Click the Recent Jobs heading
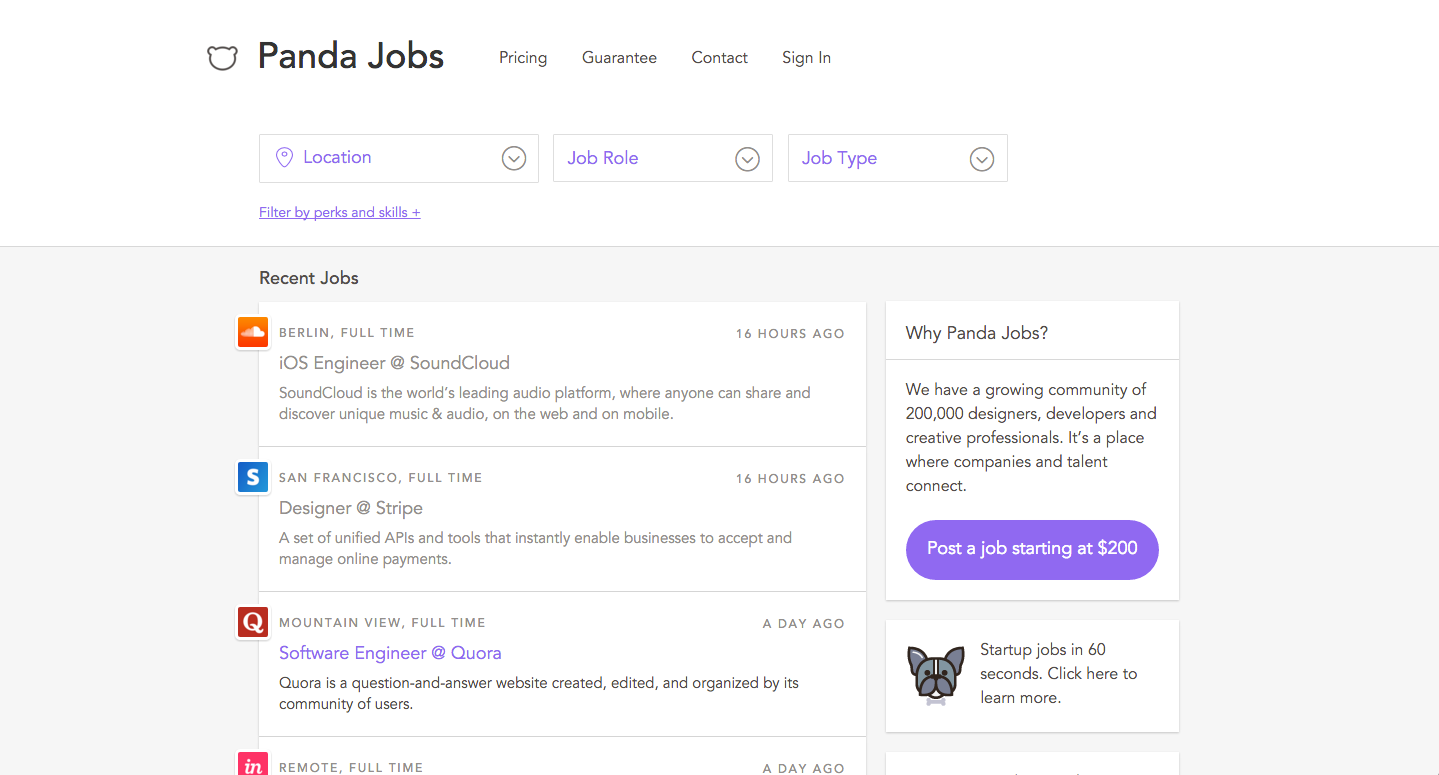 click(x=309, y=278)
